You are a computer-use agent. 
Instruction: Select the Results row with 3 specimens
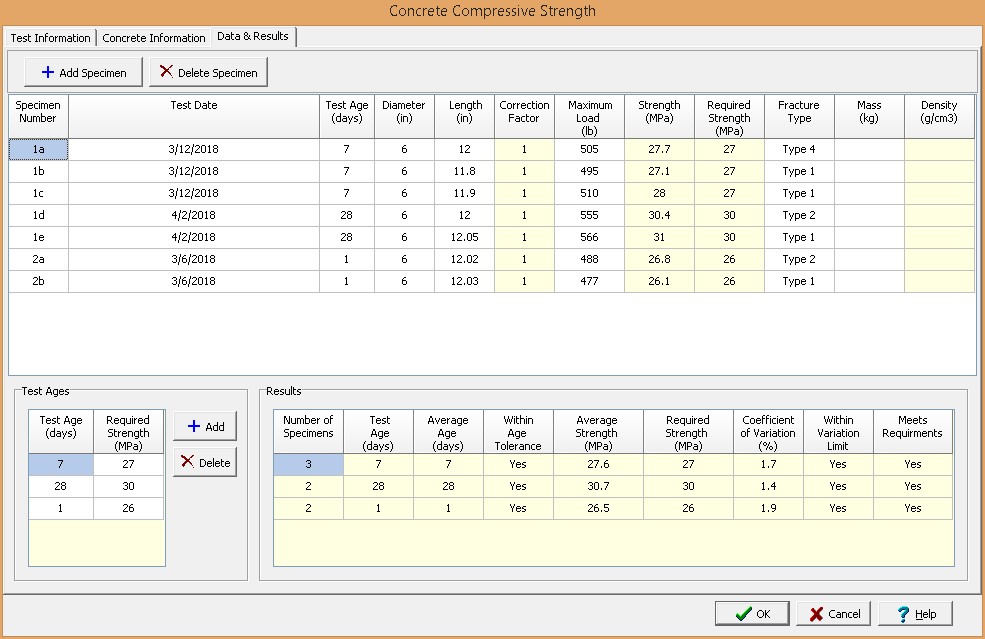308,464
